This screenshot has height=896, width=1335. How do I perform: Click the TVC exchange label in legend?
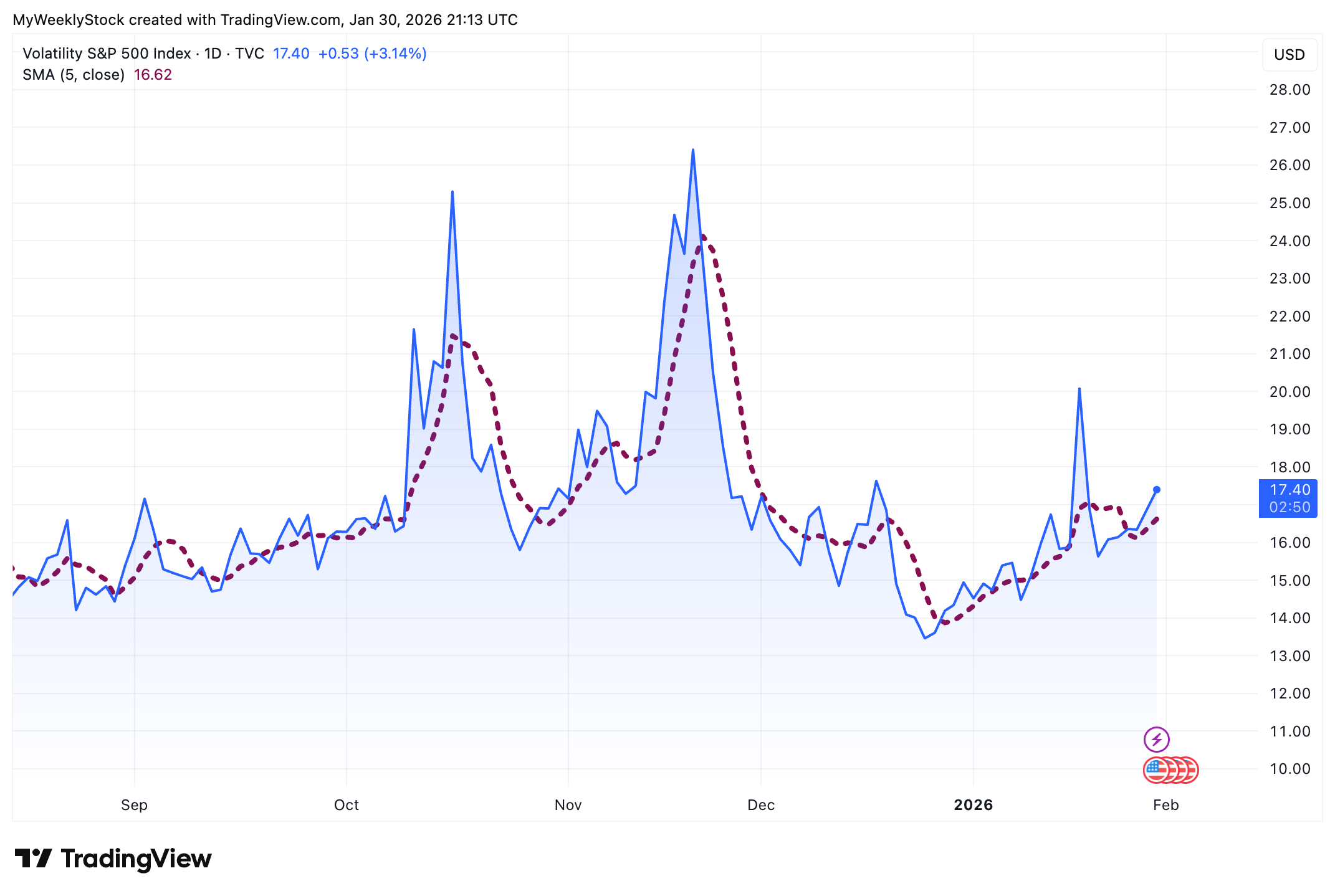click(249, 54)
